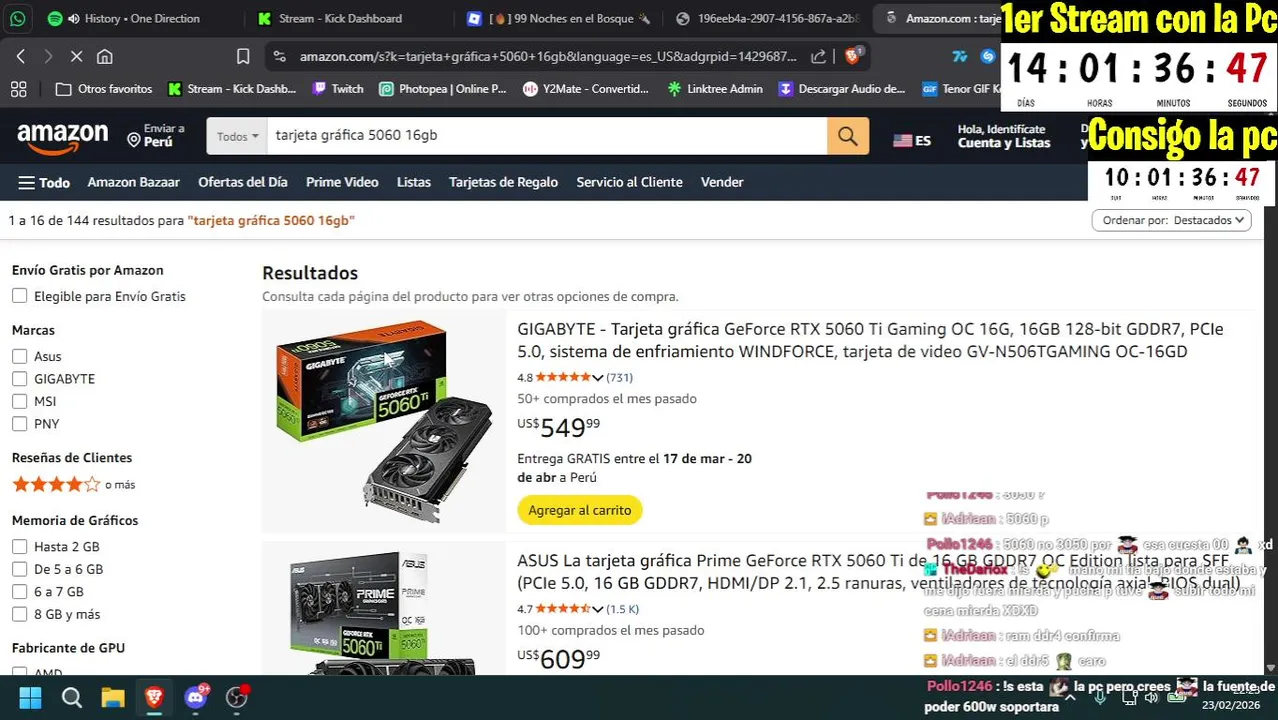Open the Amazon logo home link
This screenshot has height=720, width=1278.
click(x=62, y=137)
